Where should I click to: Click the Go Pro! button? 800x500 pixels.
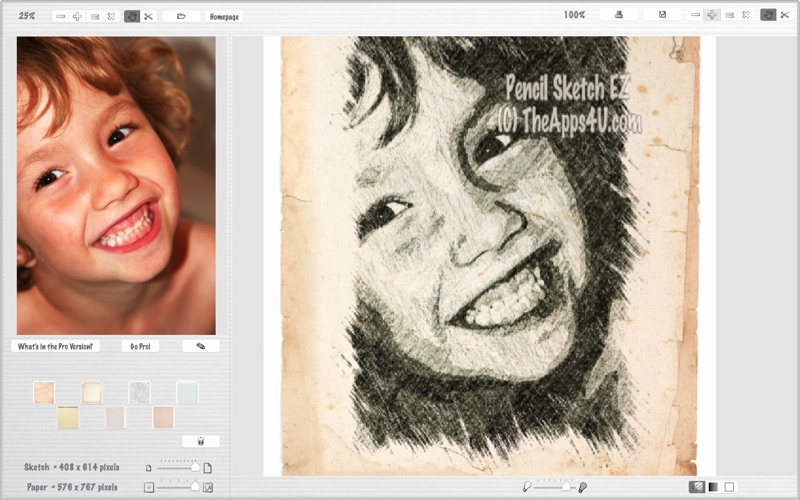click(140, 346)
